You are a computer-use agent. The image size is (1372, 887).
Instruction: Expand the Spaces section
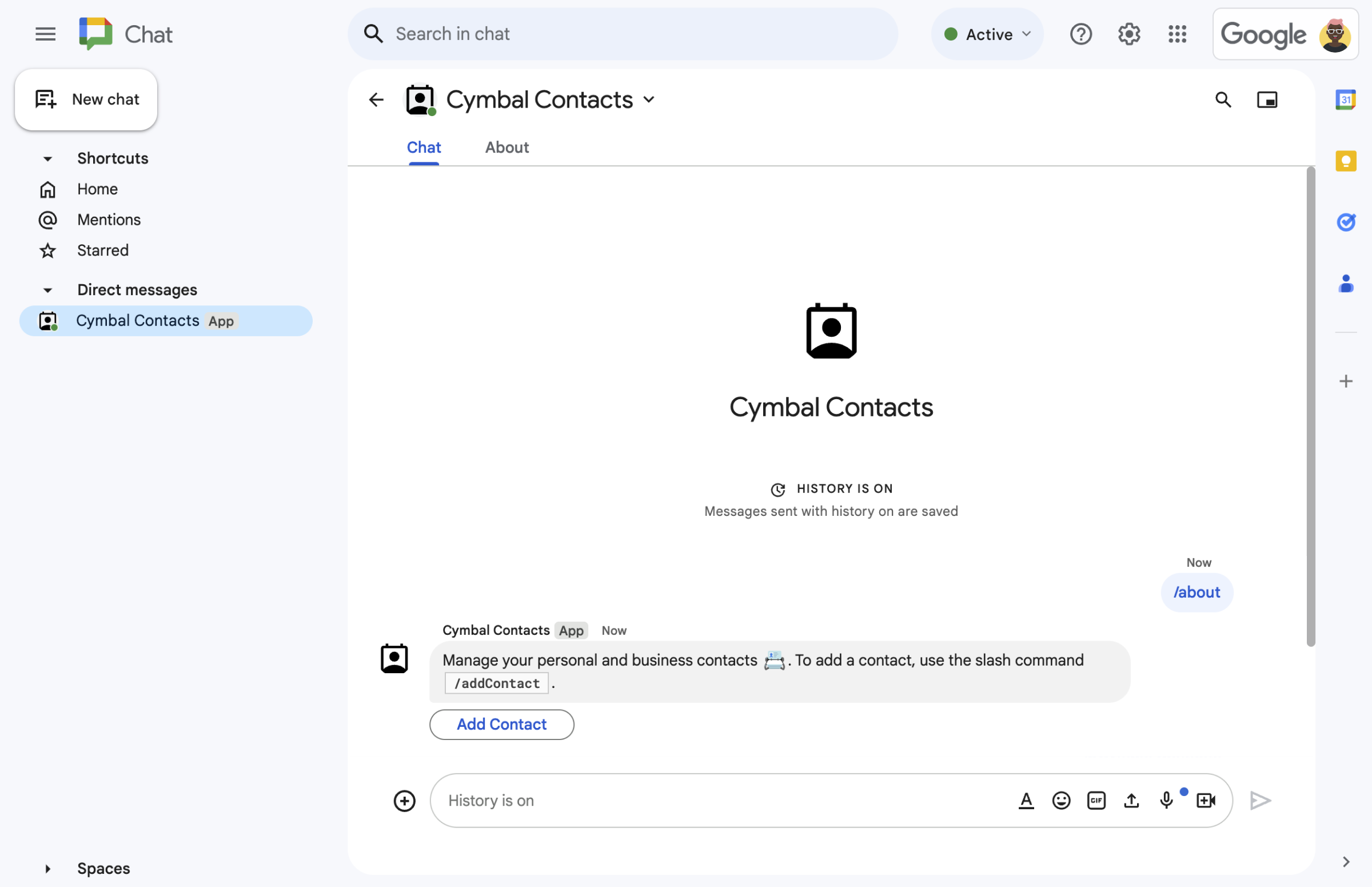click(x=47, y=867)
